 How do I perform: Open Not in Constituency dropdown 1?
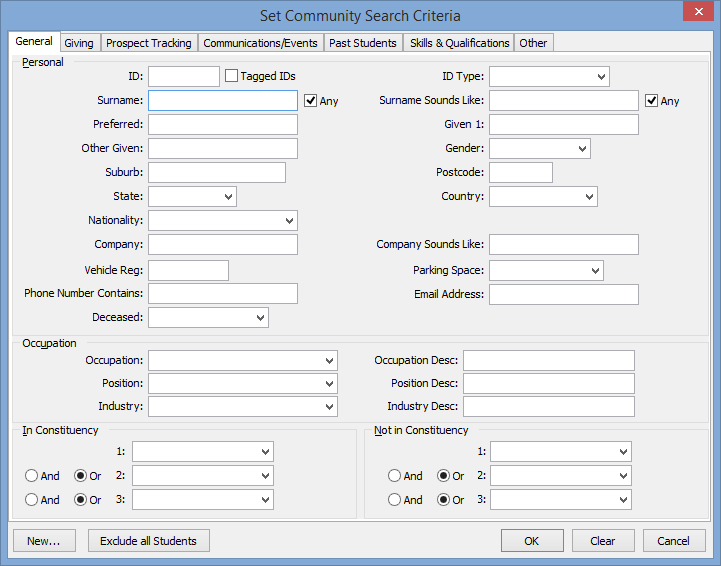pos(561,452)
